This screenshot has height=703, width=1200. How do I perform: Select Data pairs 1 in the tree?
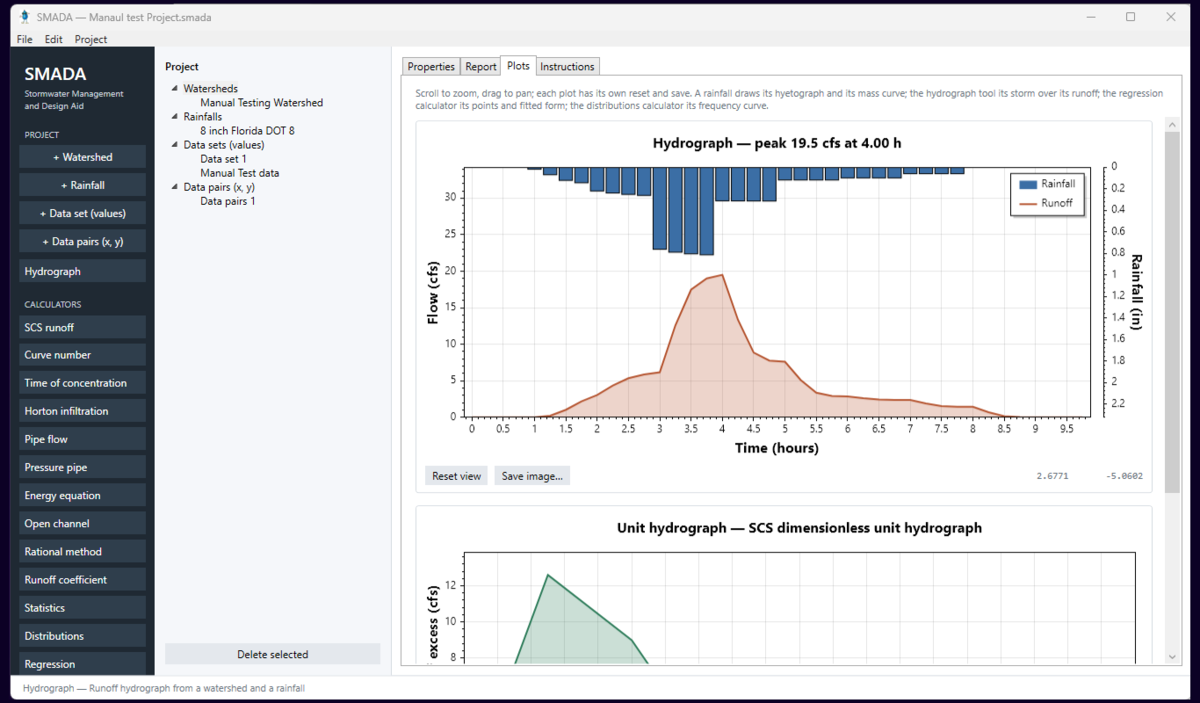(228, 201)
